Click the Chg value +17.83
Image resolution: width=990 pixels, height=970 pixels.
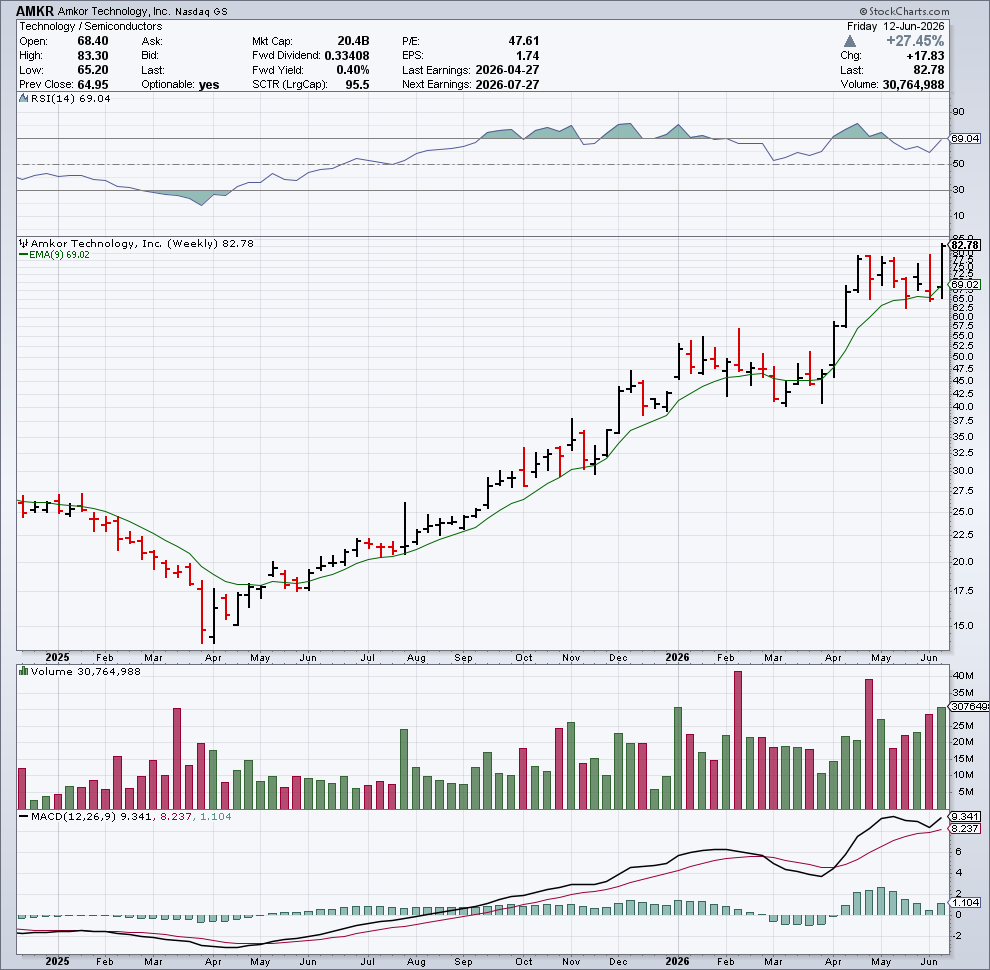[x=926, y=56]
